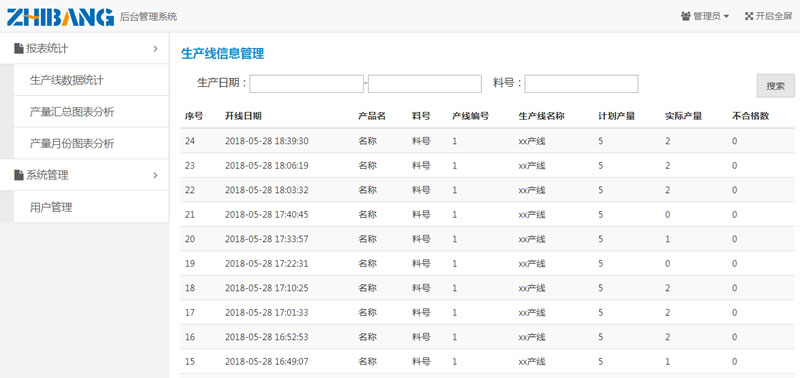This screenshot has height=378, width=800.
Task: Click xx产线 in row 17
Action: (532, 313)
